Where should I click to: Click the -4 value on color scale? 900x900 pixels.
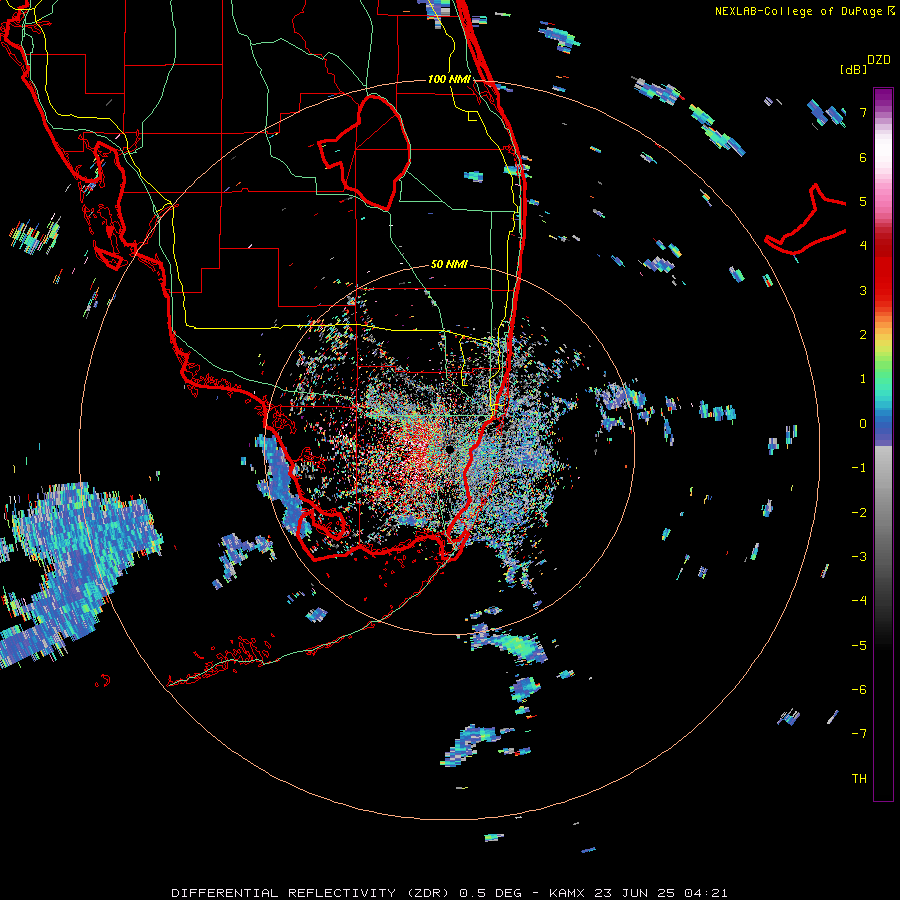(x=859, y=601)
